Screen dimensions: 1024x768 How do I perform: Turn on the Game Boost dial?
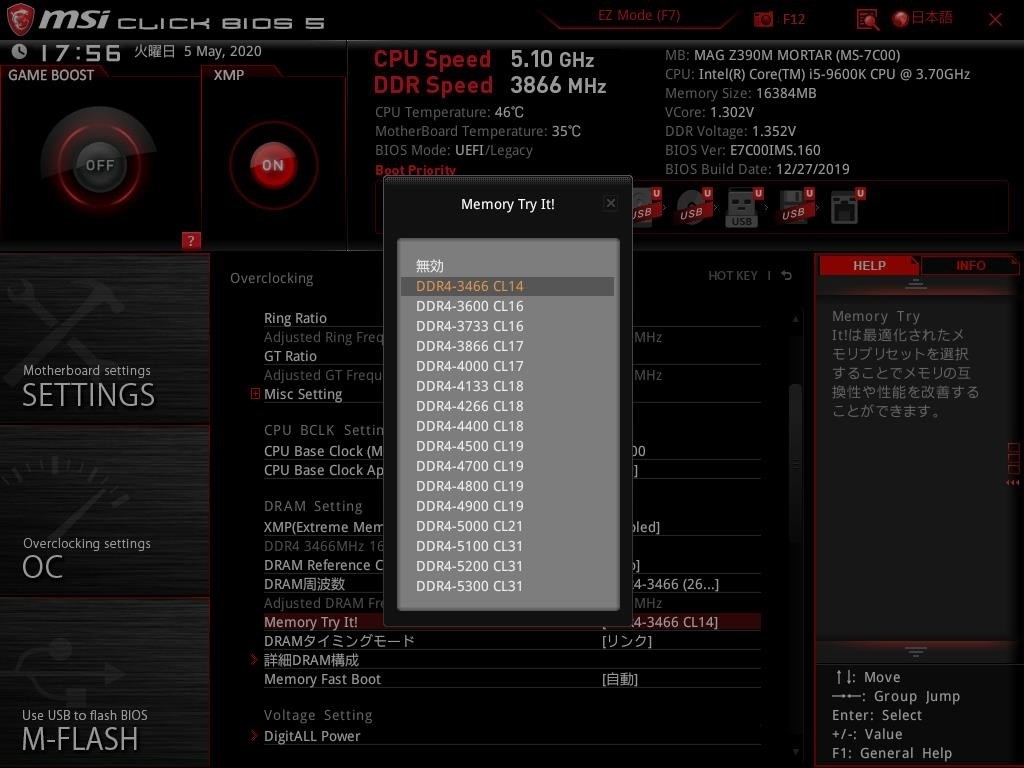[99, 164]
